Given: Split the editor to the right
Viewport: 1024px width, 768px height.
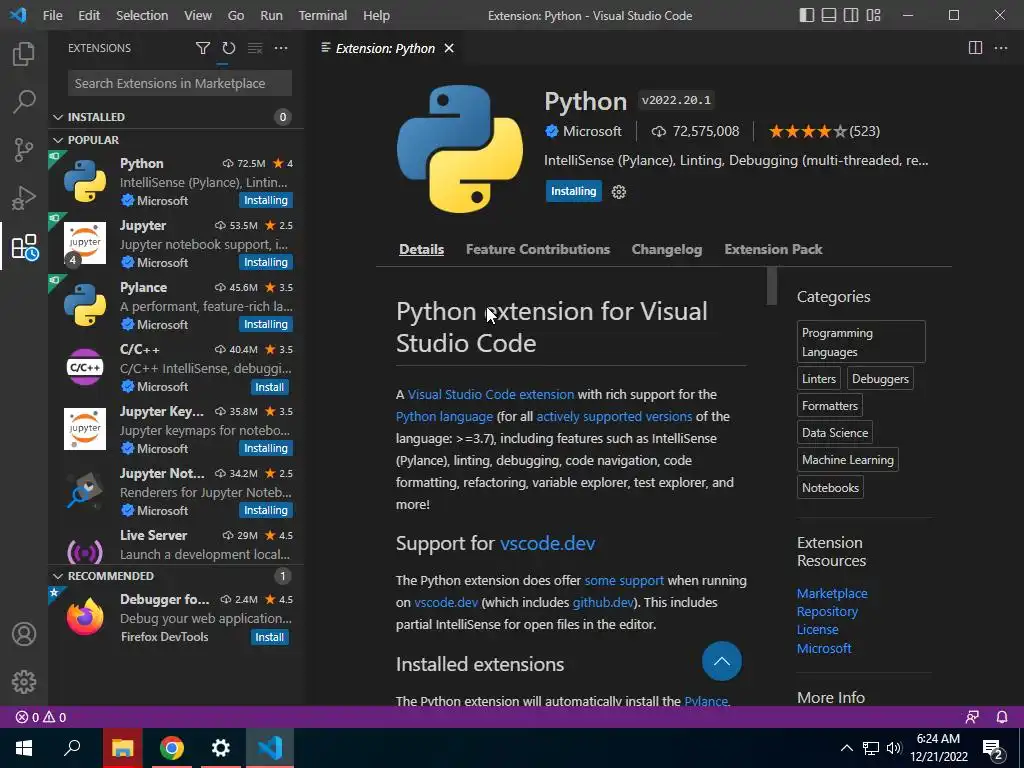Looking at the screenshot, I should pyautogui.click(x=975, y=48).
